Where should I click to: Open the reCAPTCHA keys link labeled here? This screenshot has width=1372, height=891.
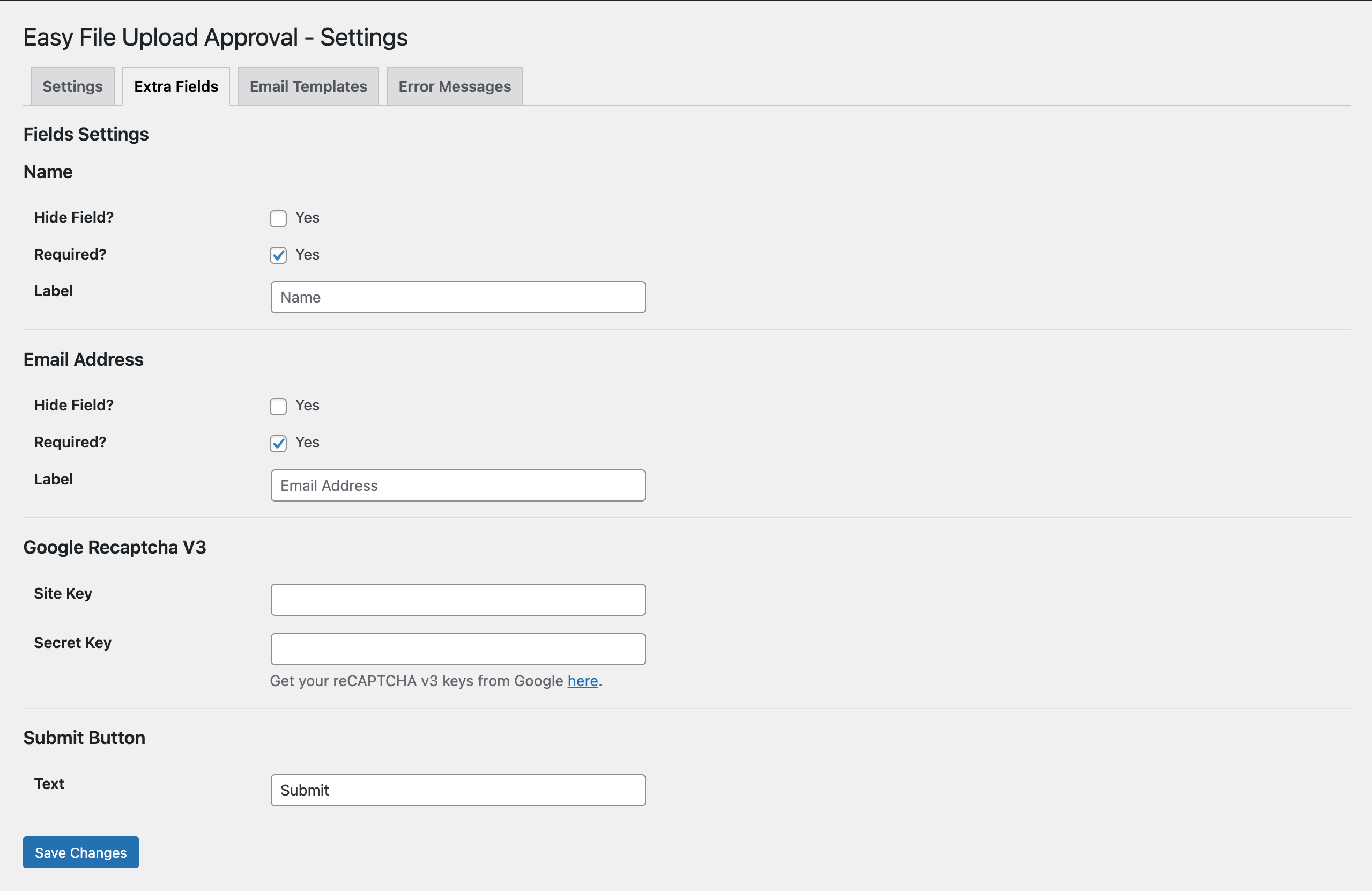[x=582, y=681]
